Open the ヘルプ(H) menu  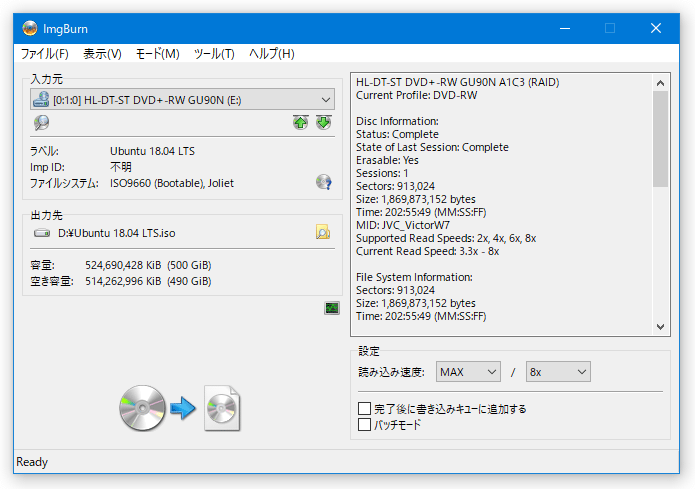(272, 54)
